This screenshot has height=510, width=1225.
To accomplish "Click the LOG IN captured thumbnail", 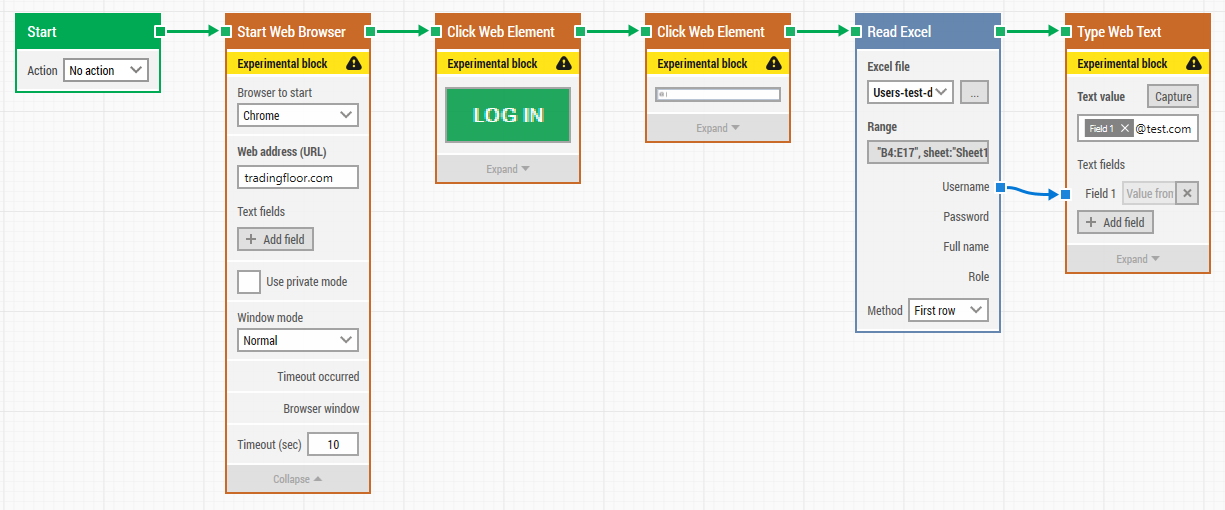I will (x=508, y=115).
